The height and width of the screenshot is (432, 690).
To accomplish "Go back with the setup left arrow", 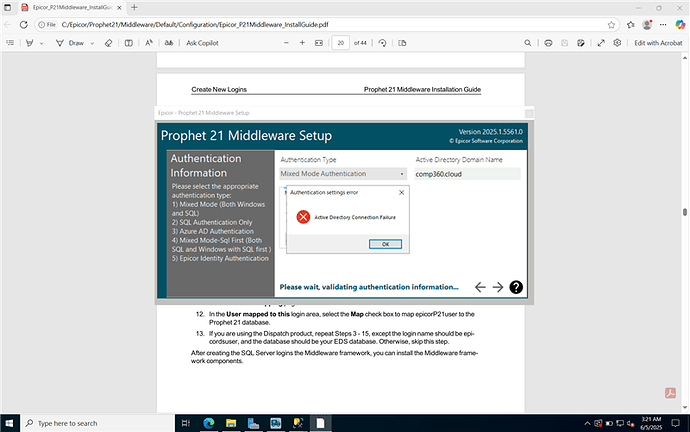I will (480, 287).
